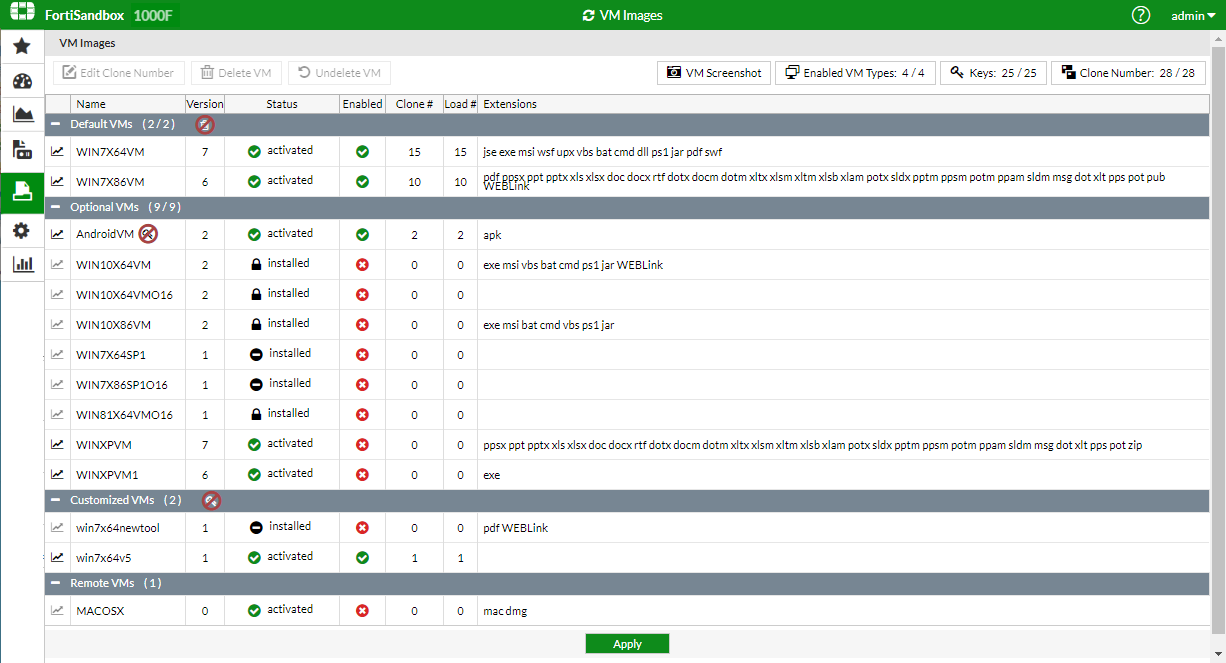The width and height of the screenshot is (1226, 663).
Task: Select the WIN7X86SP1O16 name
Action: coord(122,385)
